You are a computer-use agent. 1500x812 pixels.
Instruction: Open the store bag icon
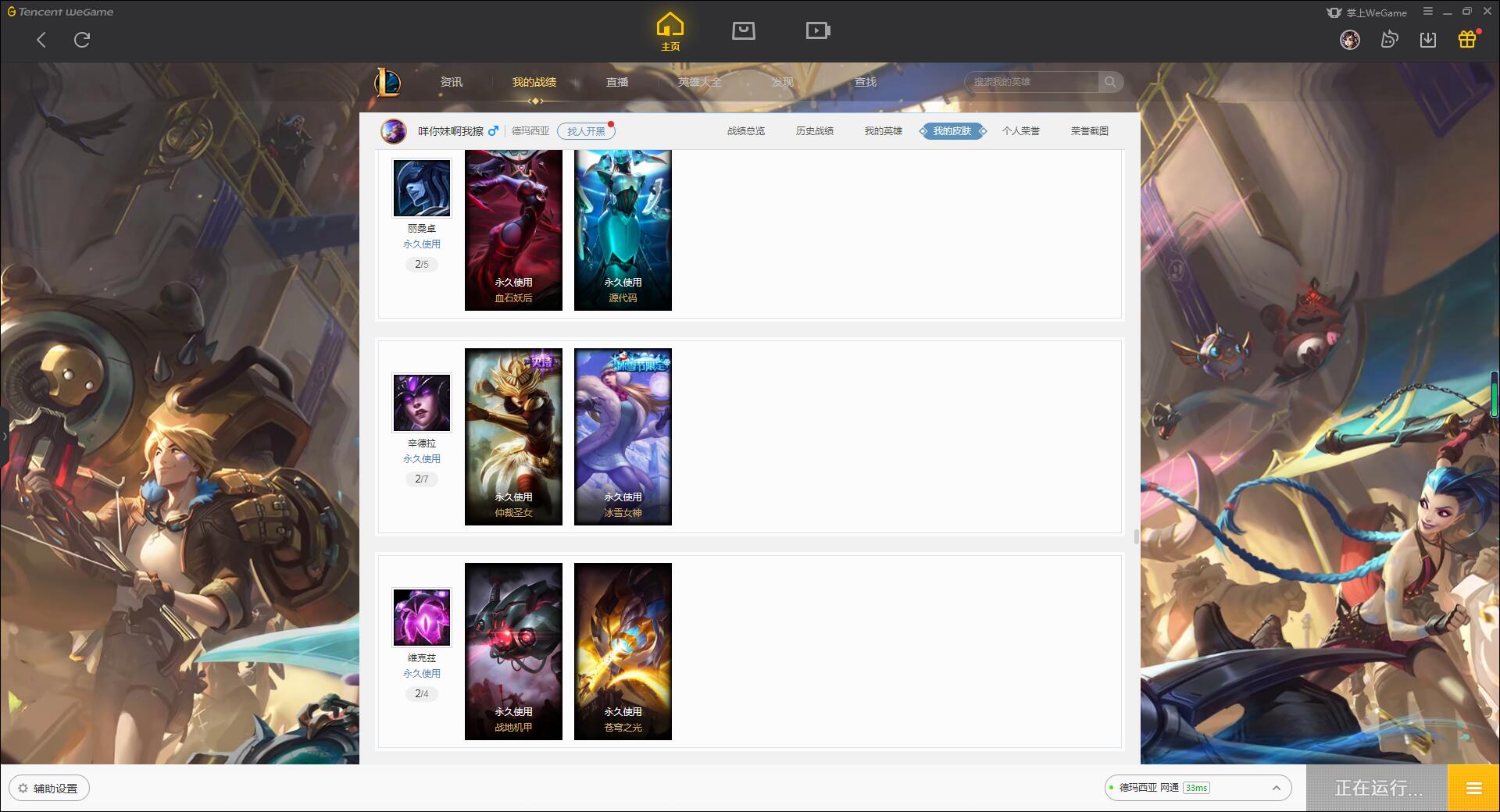click(x=743, y=30)
